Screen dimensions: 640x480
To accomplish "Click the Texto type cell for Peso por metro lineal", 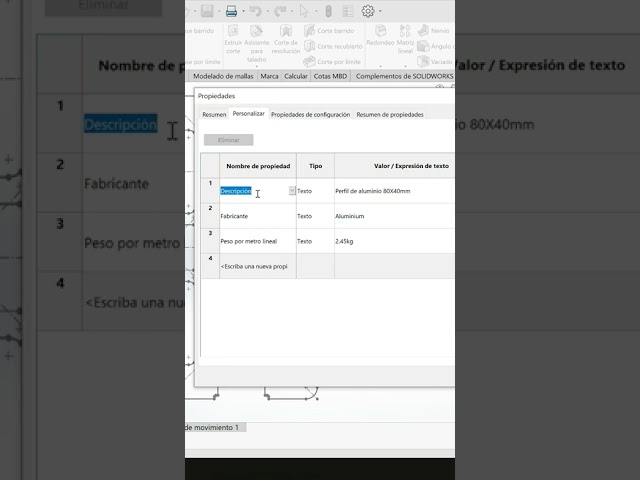I will [315, 241].
